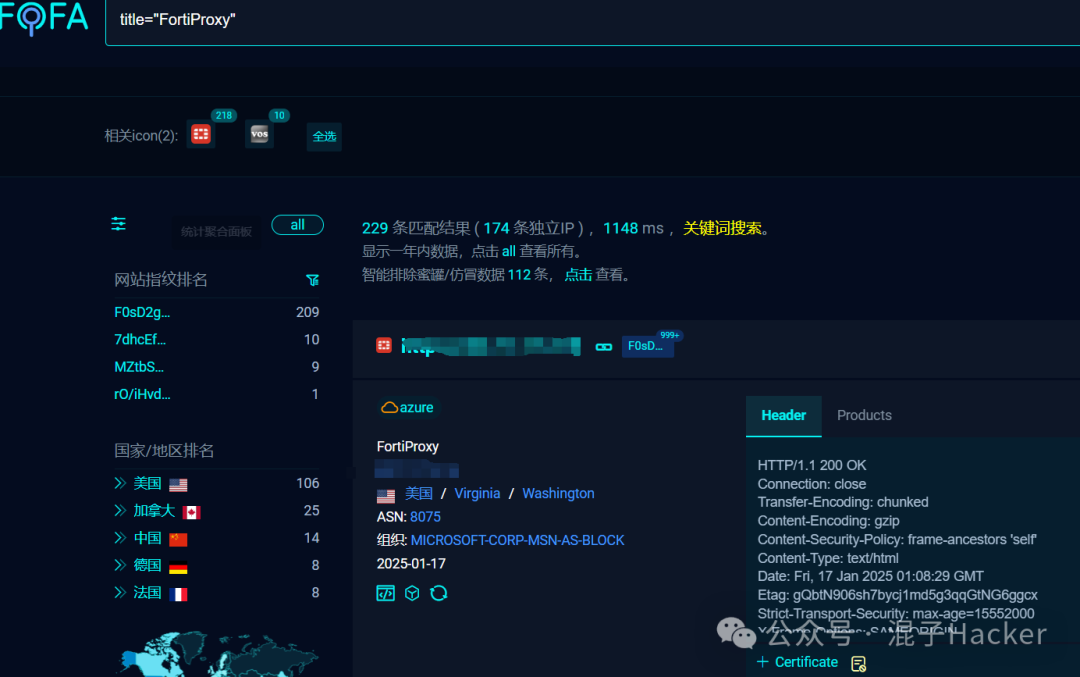
Task: Click 点击 to view excluded honeypot data
Action: 578,275
